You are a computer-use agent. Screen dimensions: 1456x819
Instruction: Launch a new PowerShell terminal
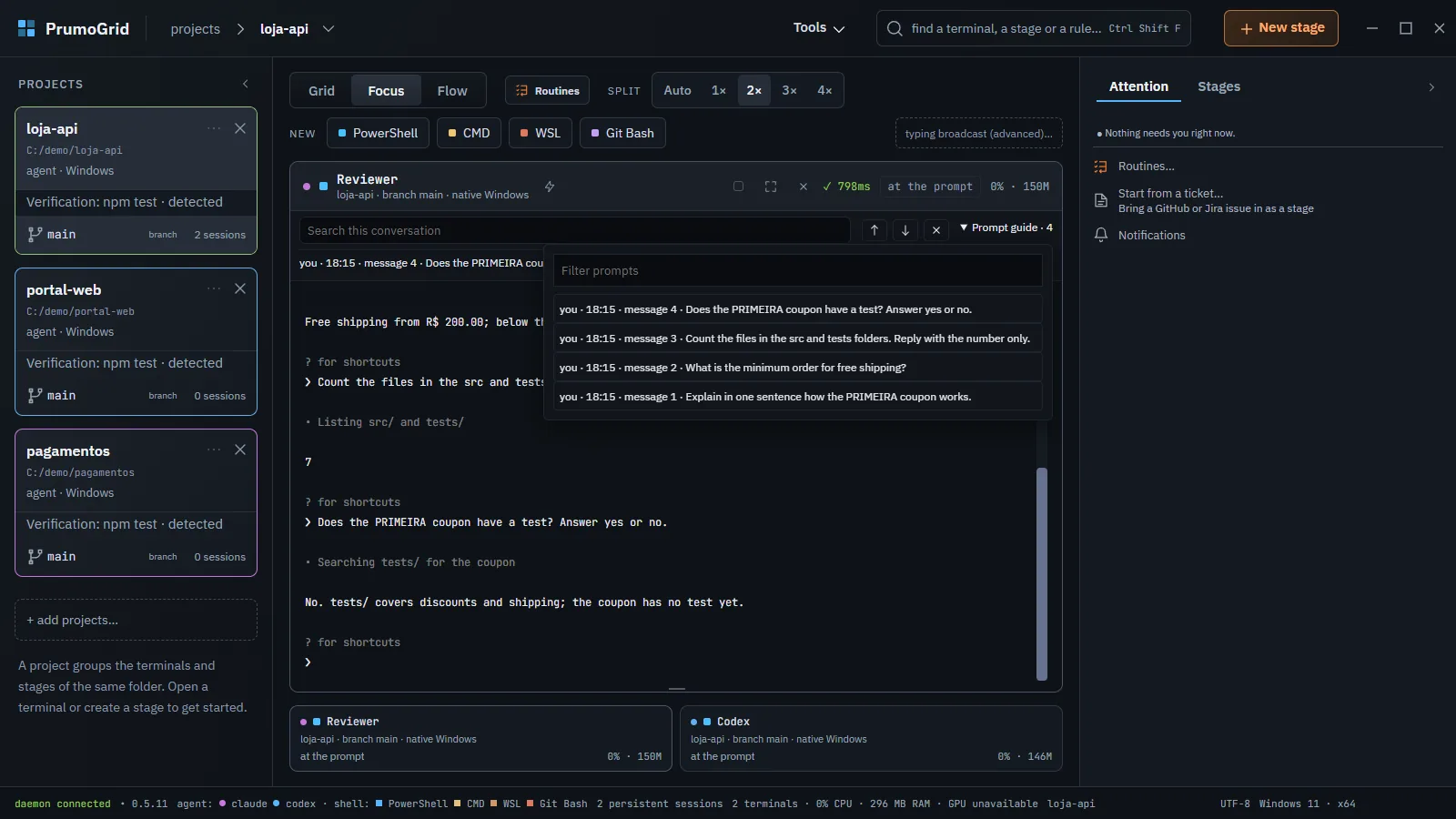(x=378, y=133)
